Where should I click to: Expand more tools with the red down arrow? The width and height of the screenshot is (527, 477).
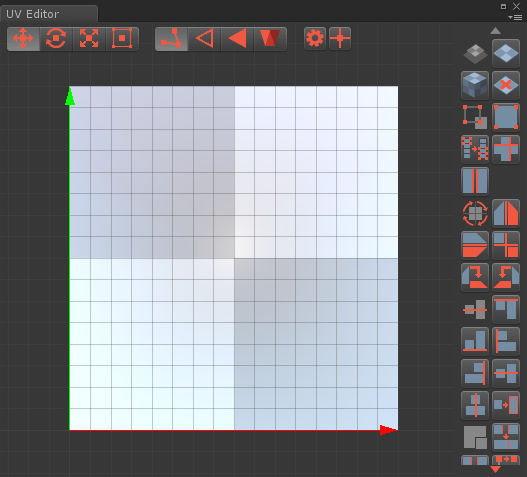tap(495, 469)
